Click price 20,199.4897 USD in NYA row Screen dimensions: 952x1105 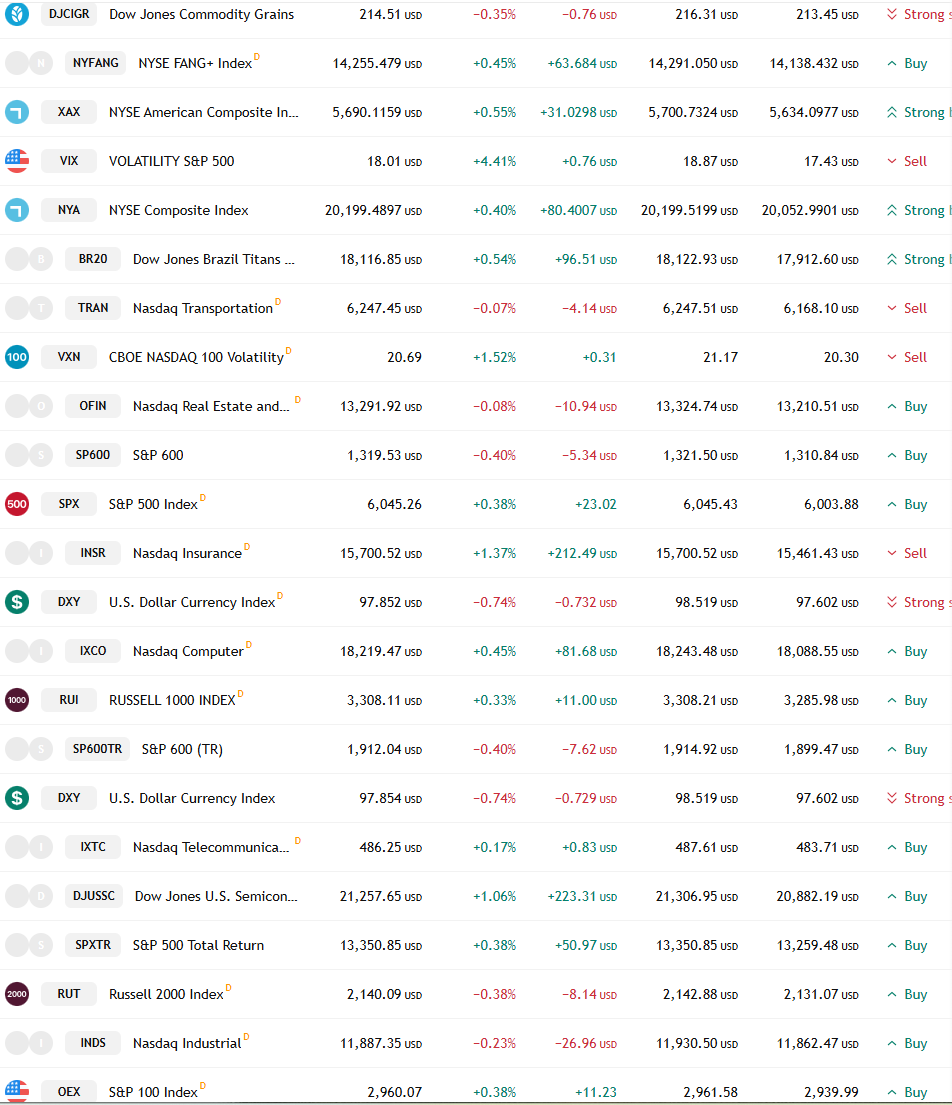373,210
